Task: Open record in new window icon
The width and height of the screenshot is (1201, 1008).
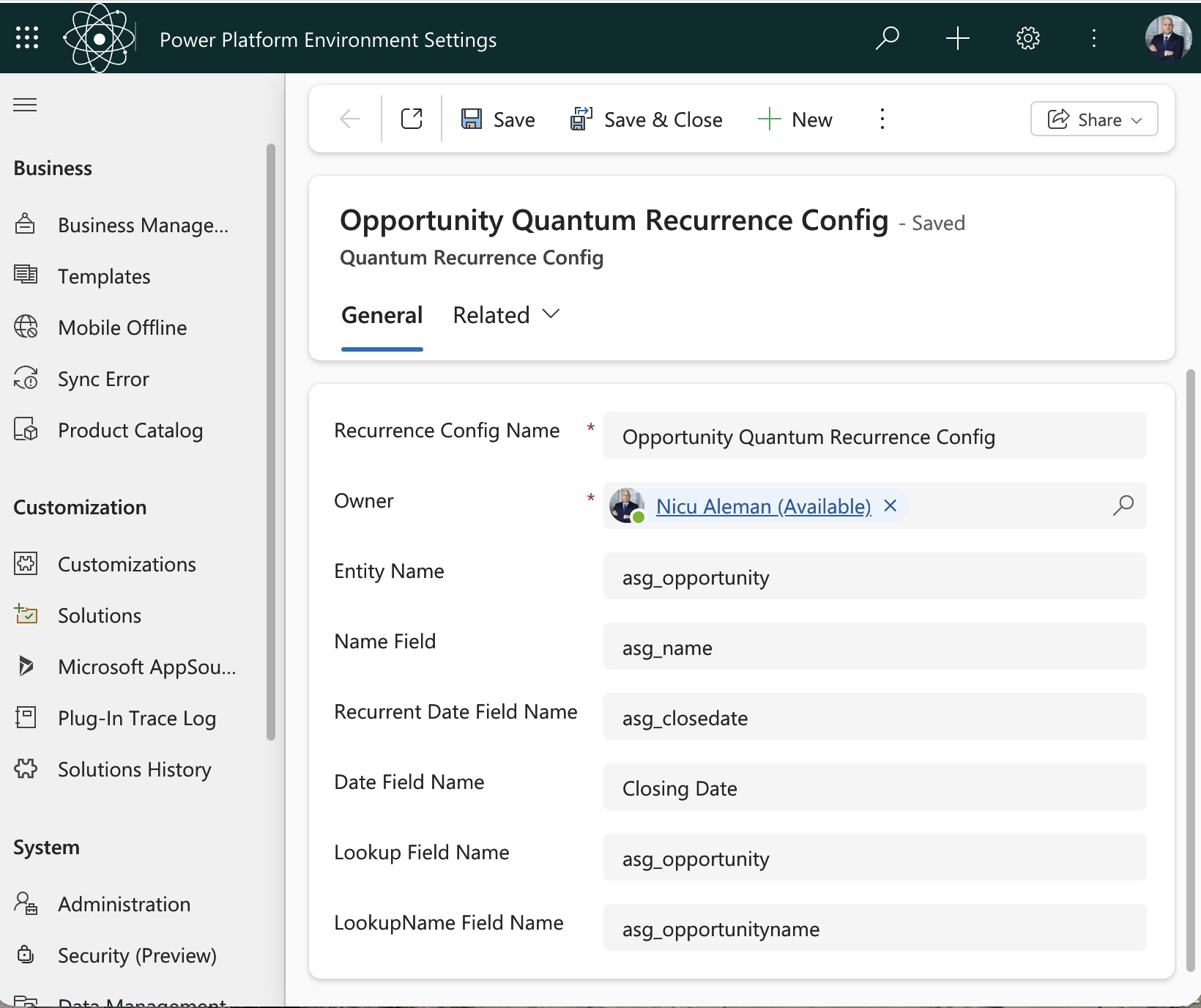Action: [412, 119]
